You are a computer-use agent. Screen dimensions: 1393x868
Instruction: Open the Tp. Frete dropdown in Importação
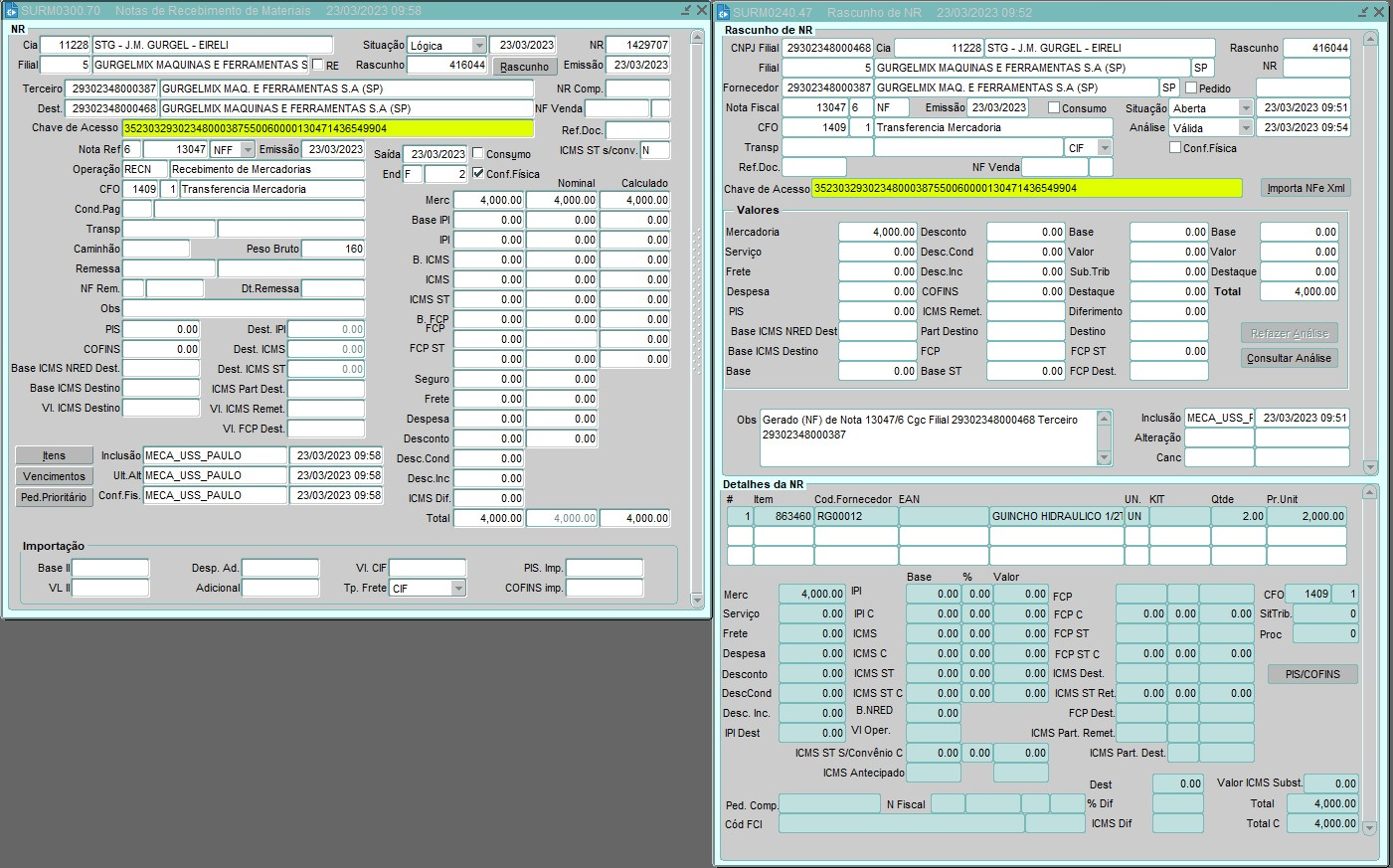[458, 589]
